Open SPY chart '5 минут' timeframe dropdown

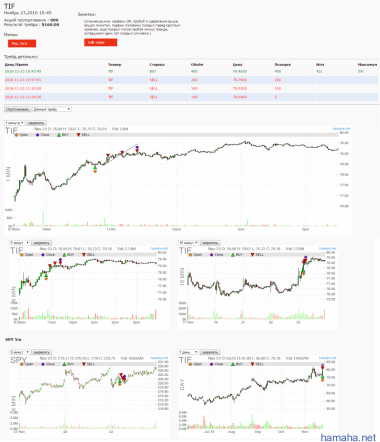coord(20,352)
